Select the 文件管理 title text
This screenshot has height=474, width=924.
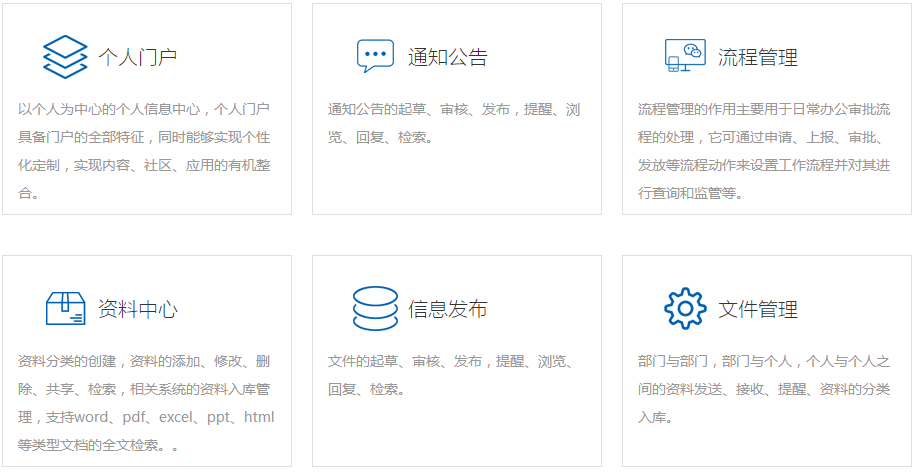pos(758,309)
